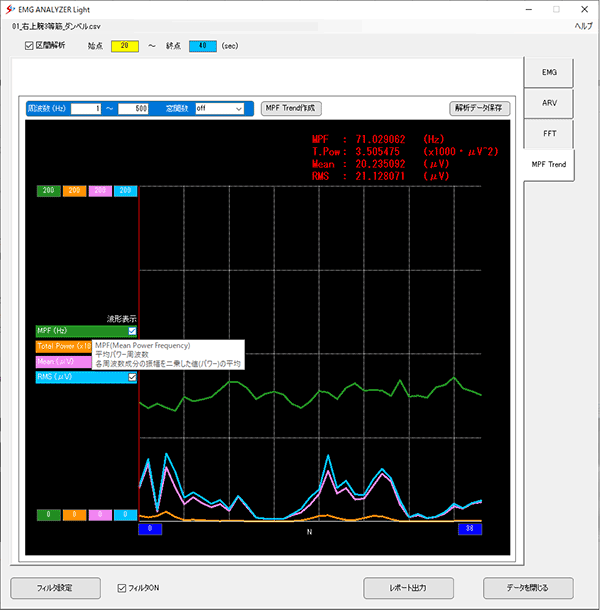This screenshot has width=600, height=610.
Task: Click the blue N-axis end value 38
Action: coord(470,529)
